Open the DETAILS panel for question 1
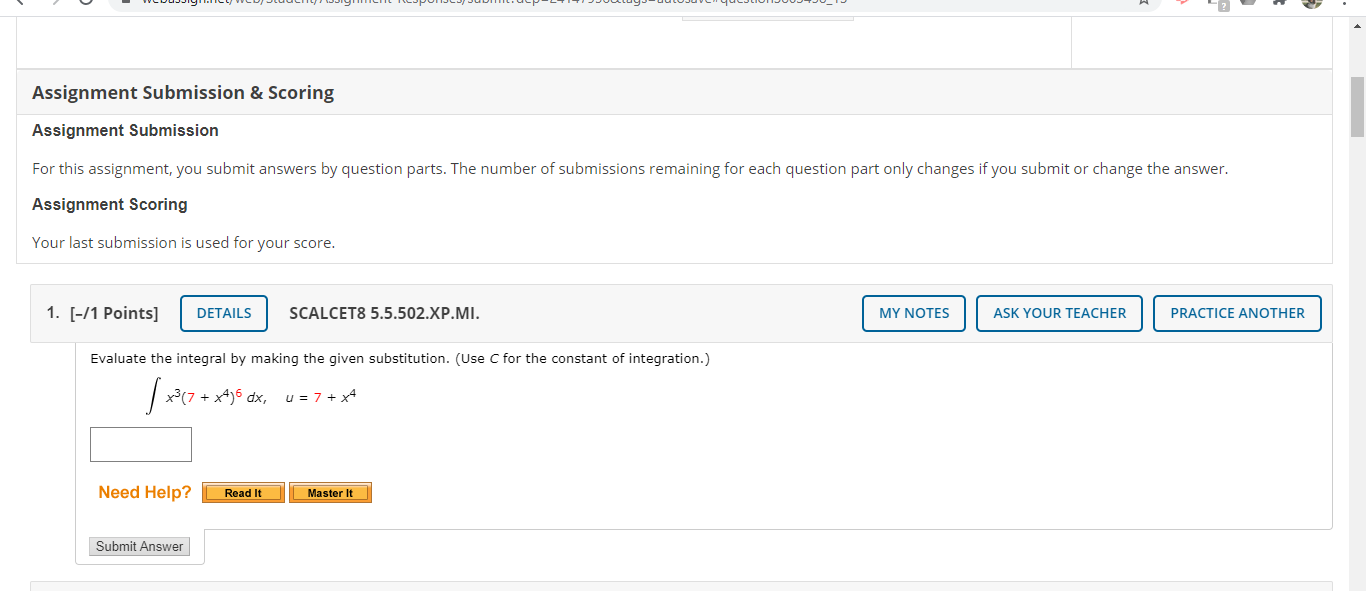This screenshot has width=1366, height=591. pyautogui.click(x=223, y=313)
